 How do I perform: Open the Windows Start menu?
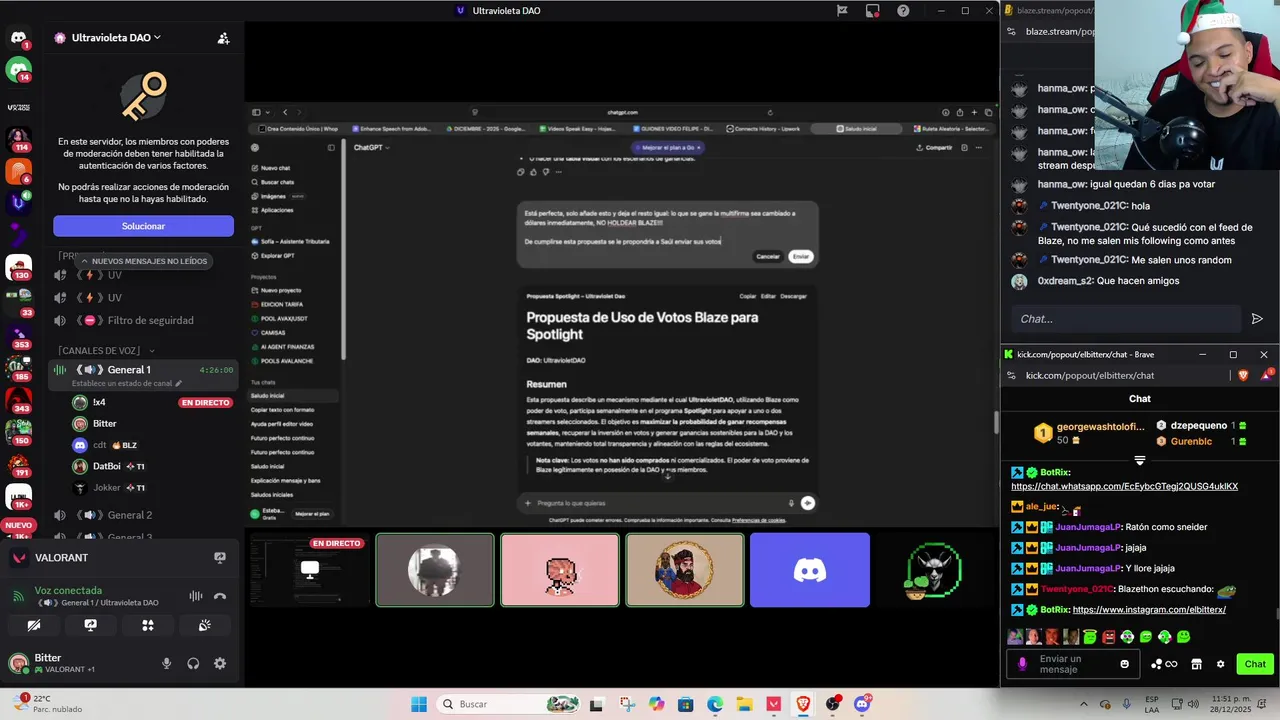click(419, 704)
